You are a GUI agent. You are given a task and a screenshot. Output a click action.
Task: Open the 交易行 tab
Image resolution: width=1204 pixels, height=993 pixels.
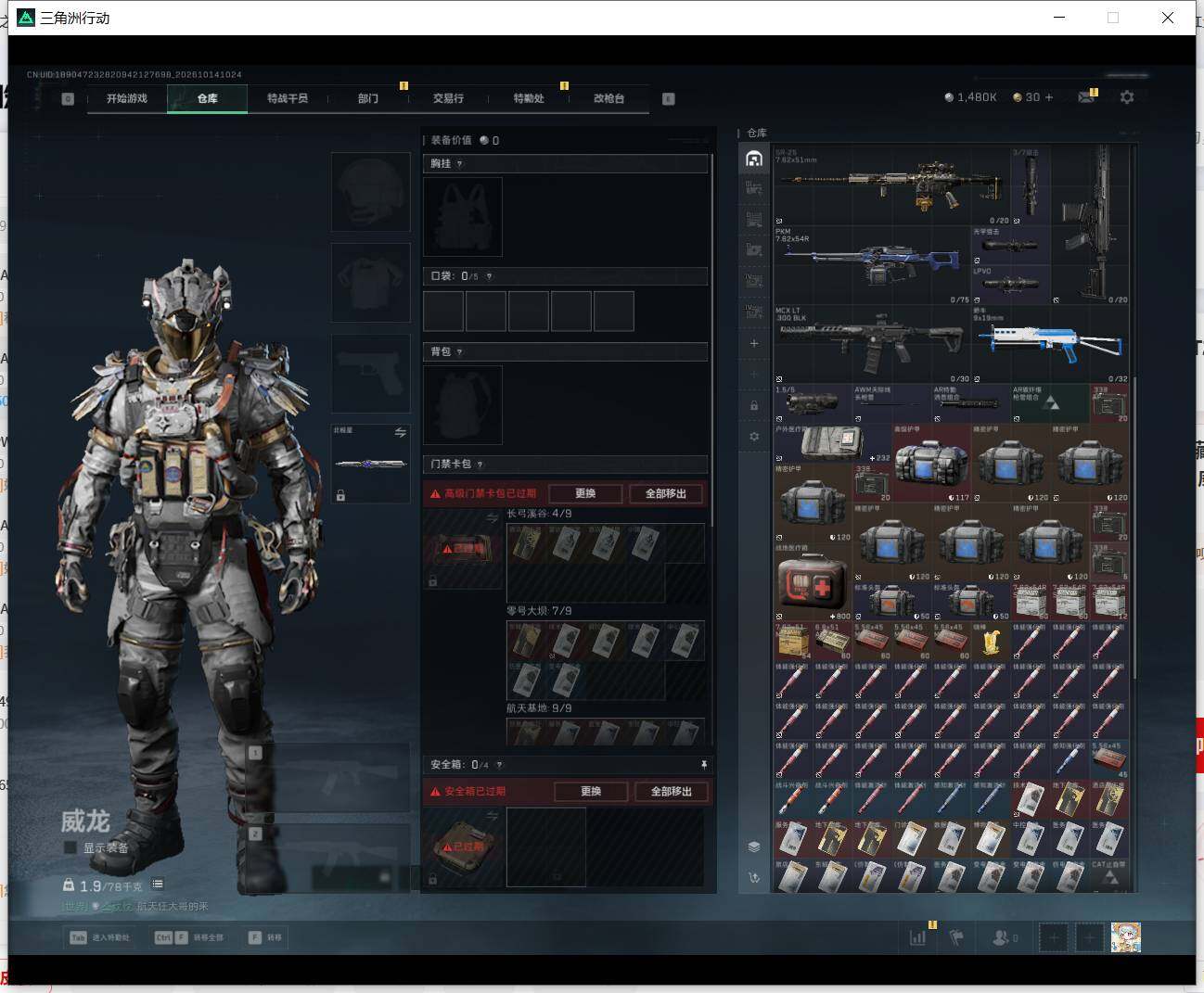pos(448,98)
